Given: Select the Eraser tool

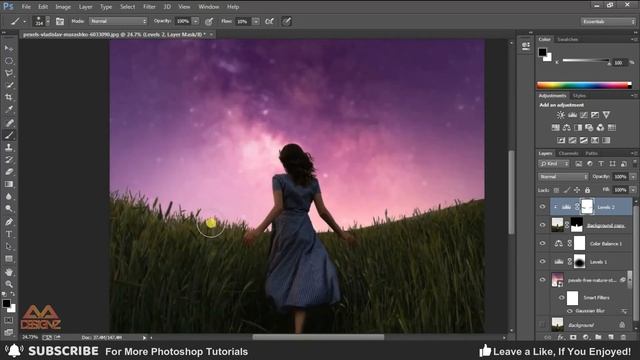Looking at the screenshot, I should coord(9,172).
